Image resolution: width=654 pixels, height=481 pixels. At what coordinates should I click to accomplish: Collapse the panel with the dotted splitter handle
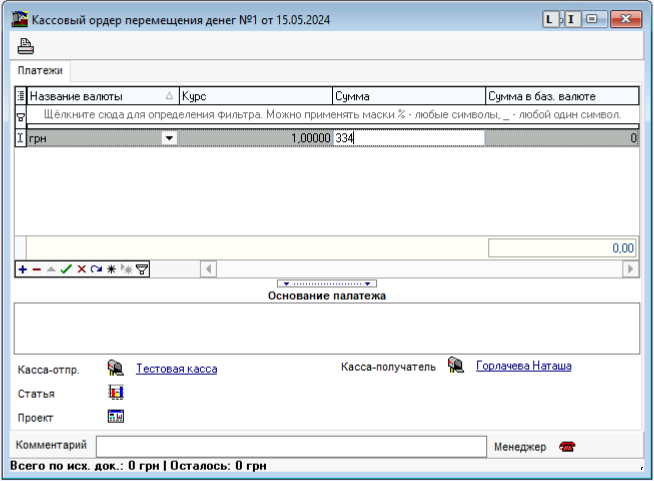point(326,284)
